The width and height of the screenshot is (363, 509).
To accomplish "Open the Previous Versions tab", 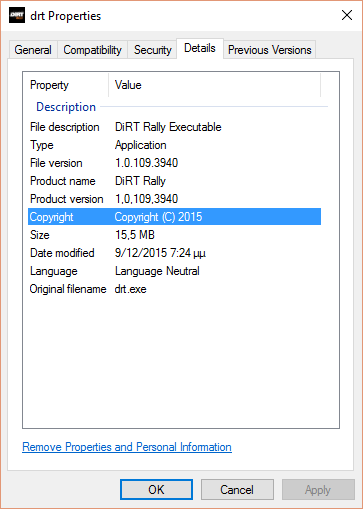I will click(269, 50).
